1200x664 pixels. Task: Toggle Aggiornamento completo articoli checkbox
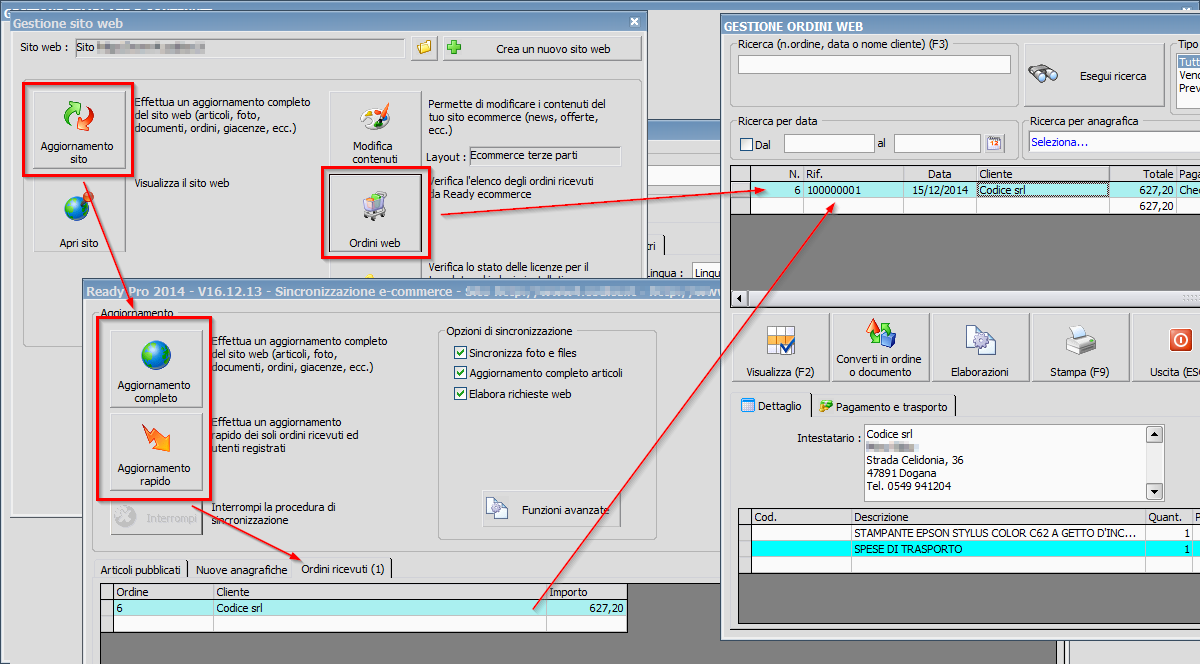pyautogui.click(x=460, y=373)
